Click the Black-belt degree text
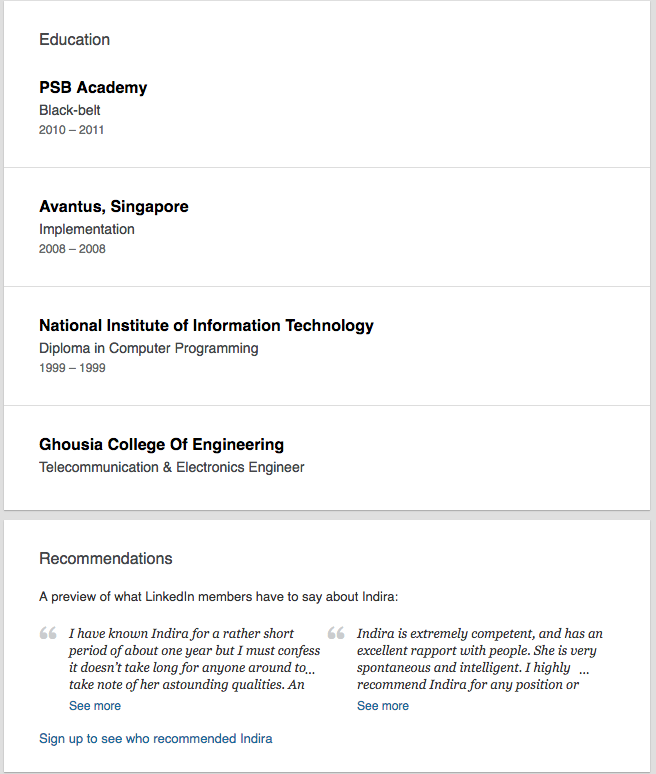Screen dimensions: 656x774 (70, 111)
